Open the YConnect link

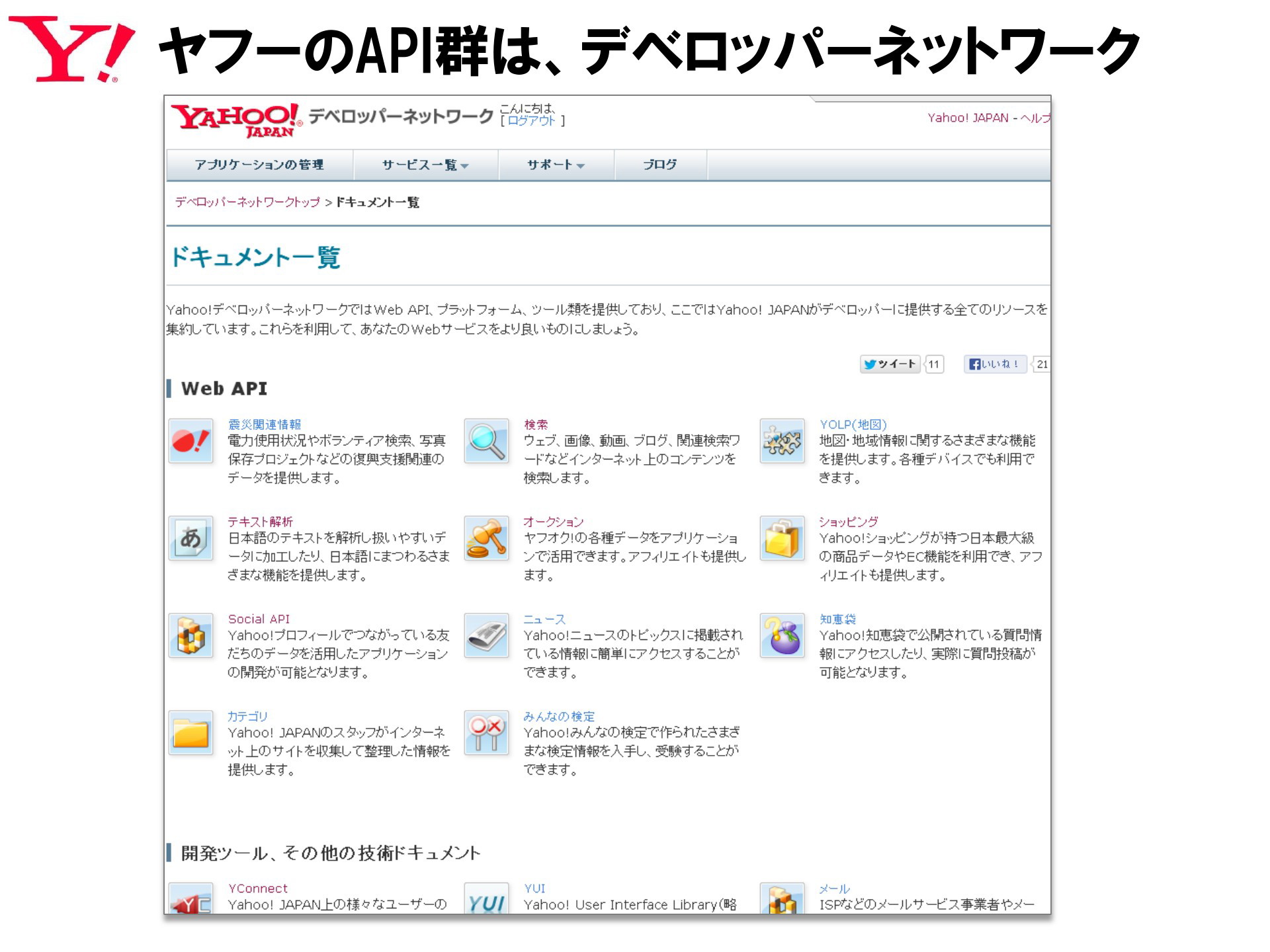pyautogui.click(x=258, y=889)
